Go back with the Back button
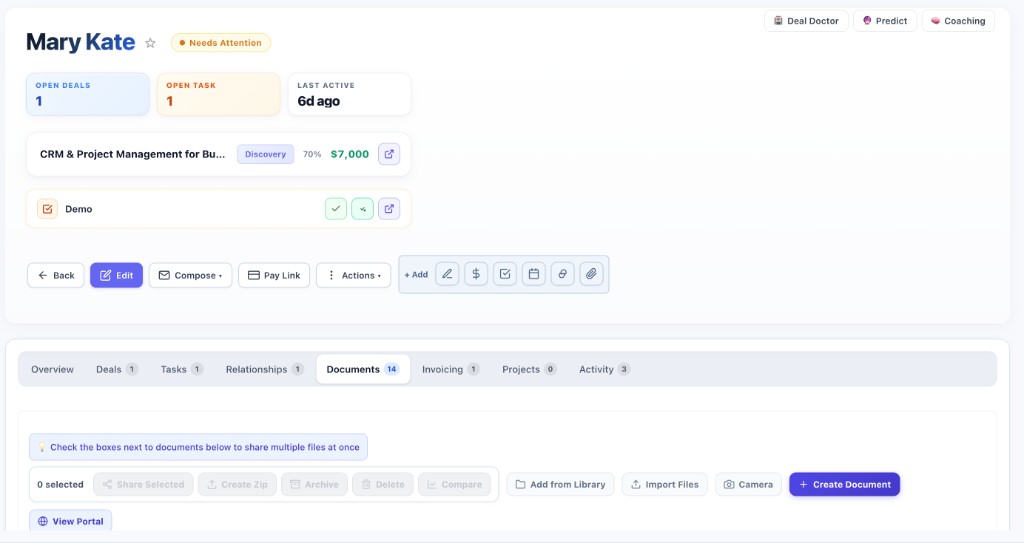Screen dimensions: 1024x543 point(56,276)
